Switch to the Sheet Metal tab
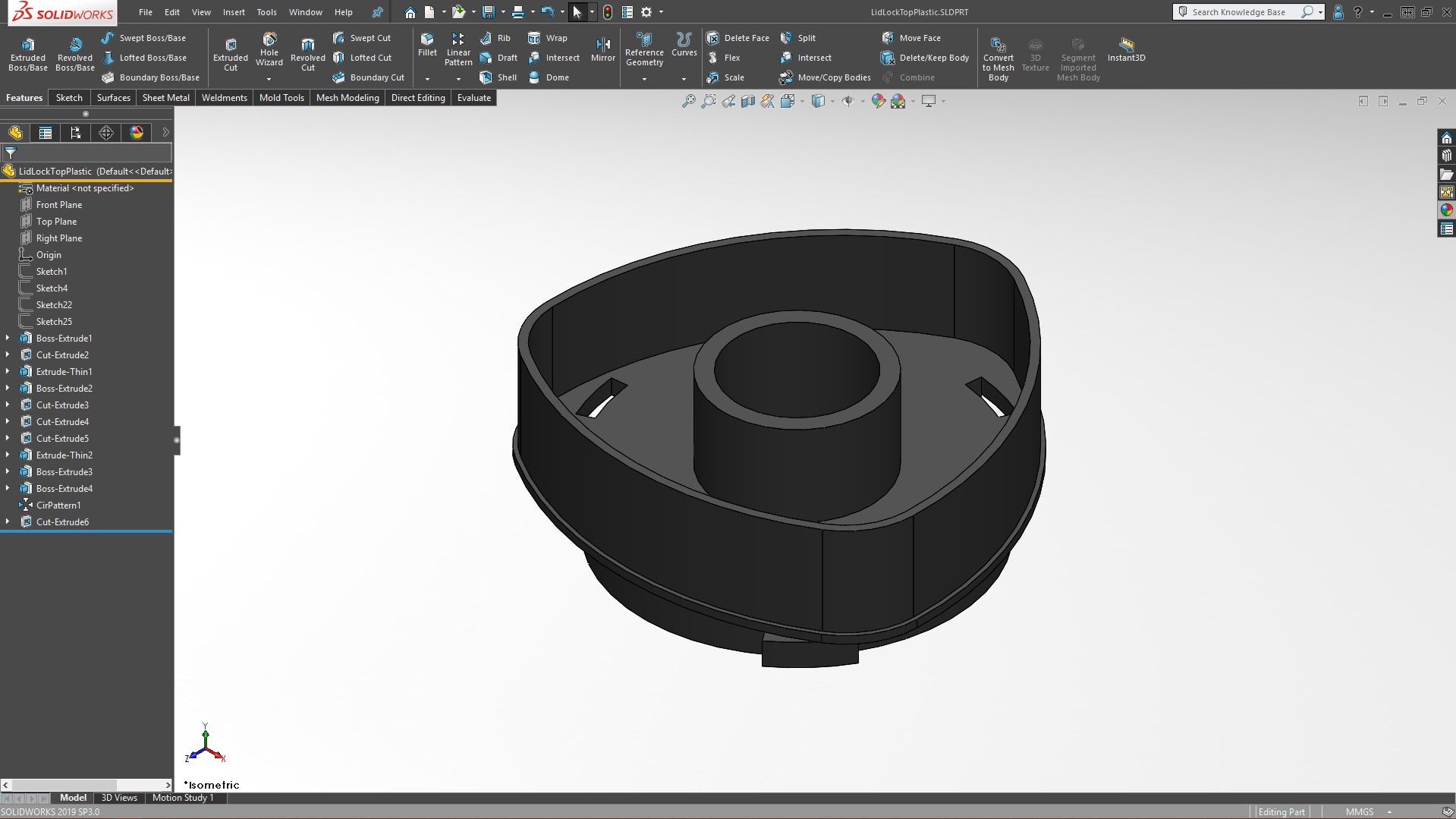1456x819 pixels. pos(165,98)
